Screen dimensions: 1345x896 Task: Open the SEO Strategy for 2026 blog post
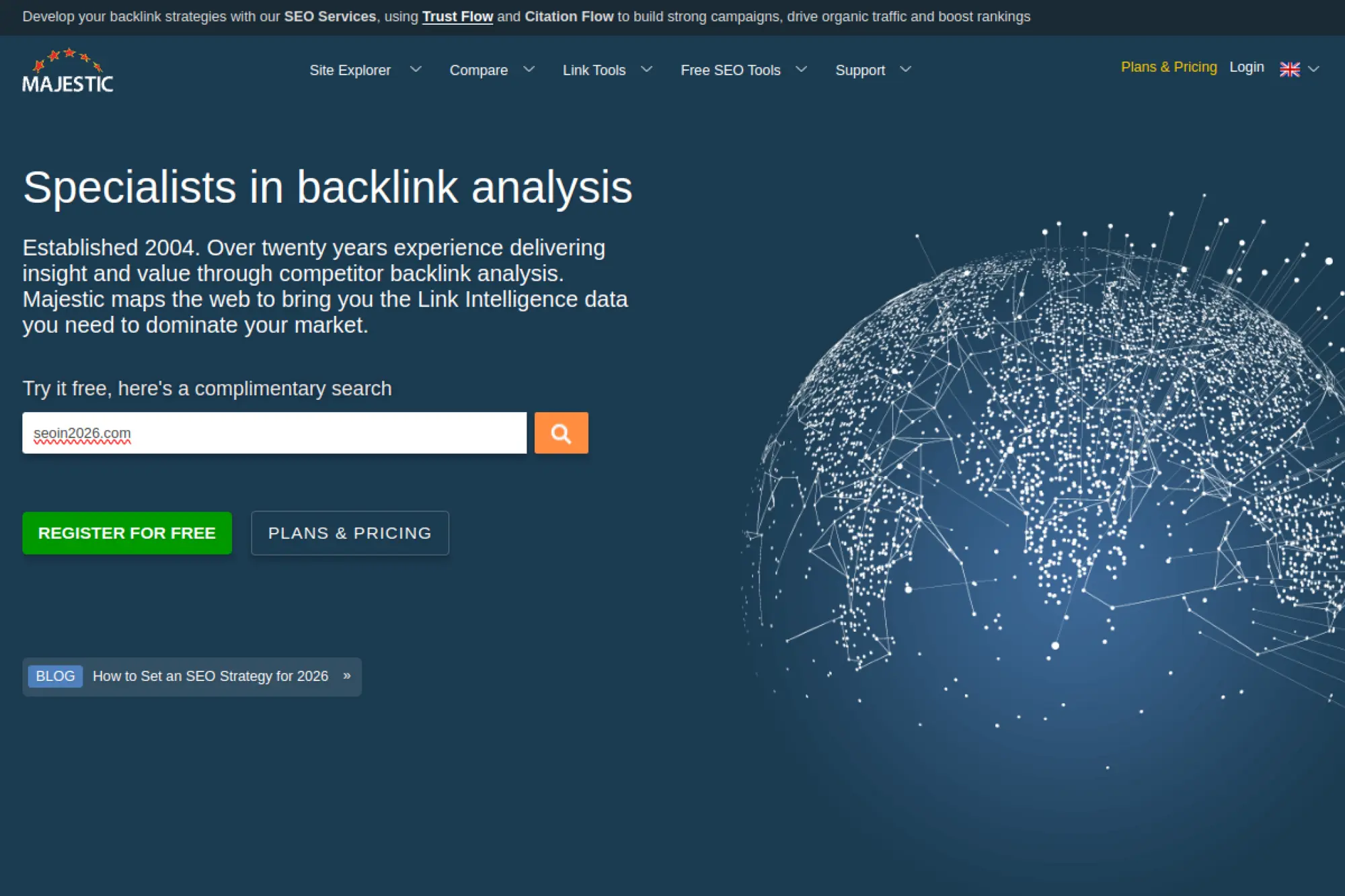pyautogui.click(x=210, y=676)
